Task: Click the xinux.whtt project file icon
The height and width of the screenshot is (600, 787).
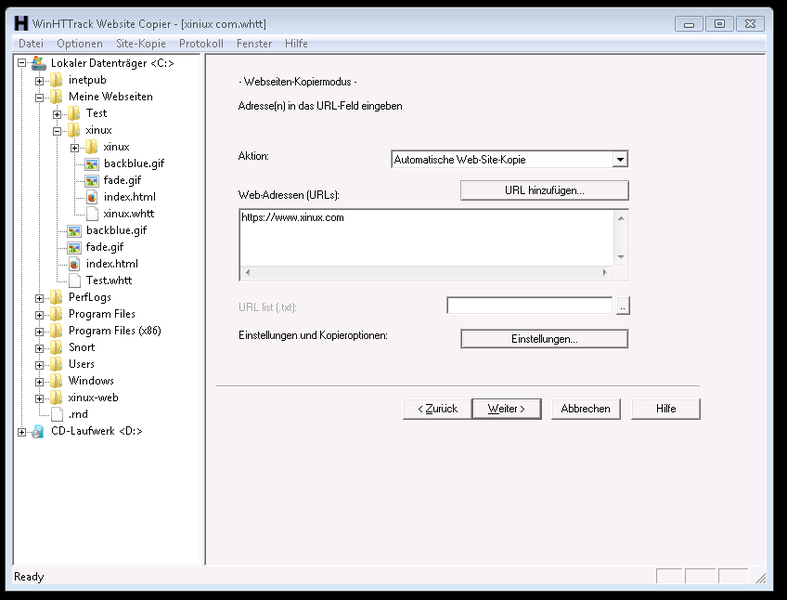Action: click(x=92, y=213)
